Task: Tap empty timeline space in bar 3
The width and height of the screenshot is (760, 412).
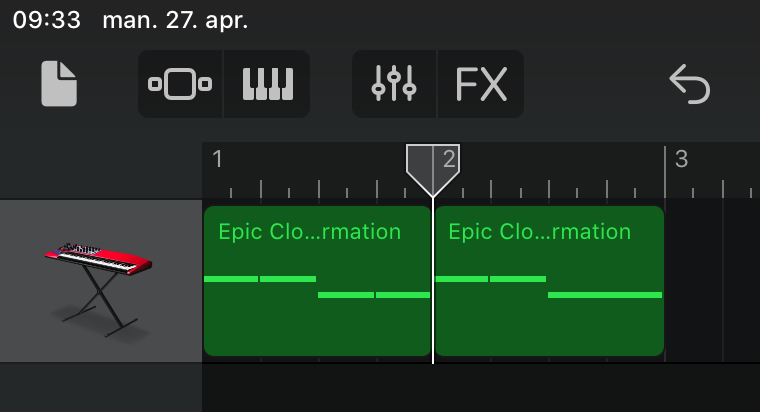Action: tap(712, 280)
